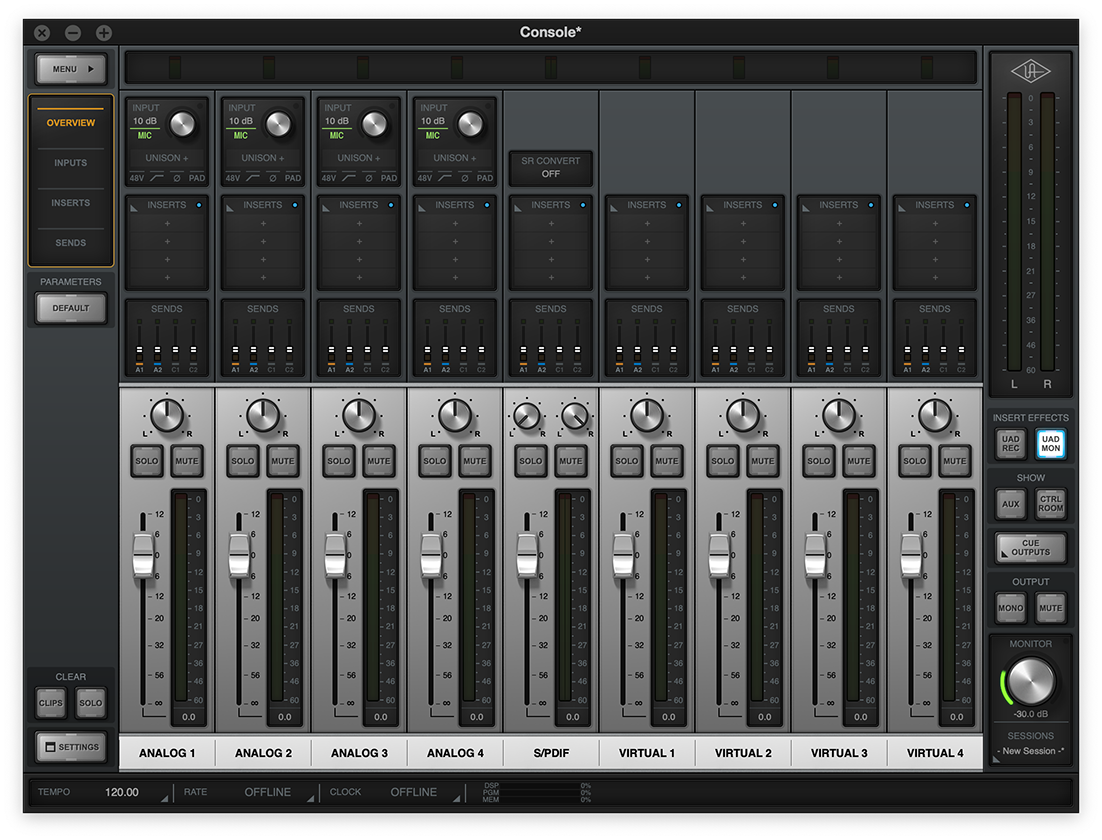The image size is (1102, 840).
Task: Enable PAD on Analog 1 input
Action: click(x=197, y=178)
